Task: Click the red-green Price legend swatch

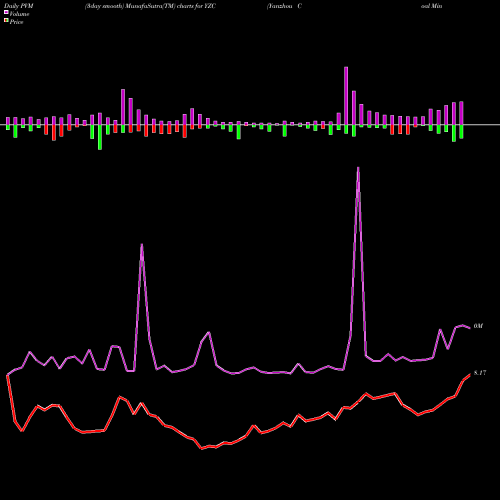Action: 6,21
